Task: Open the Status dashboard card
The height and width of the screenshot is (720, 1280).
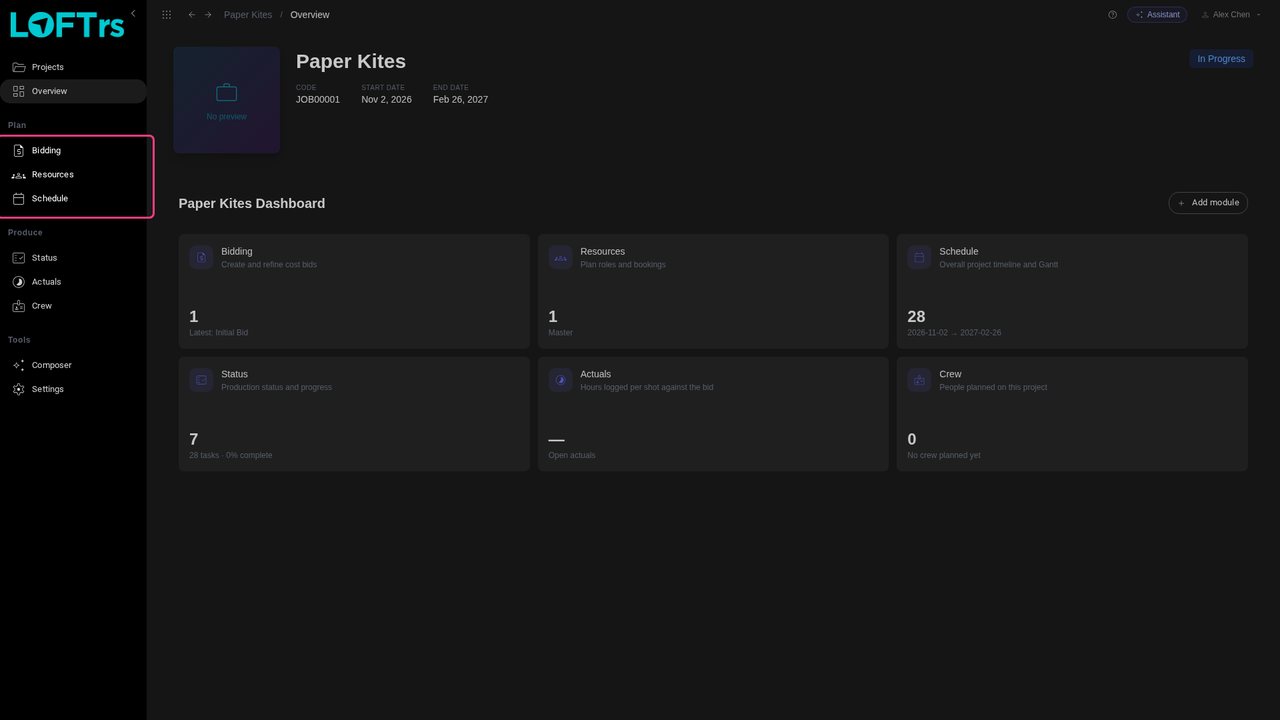Action: point(354,414)
